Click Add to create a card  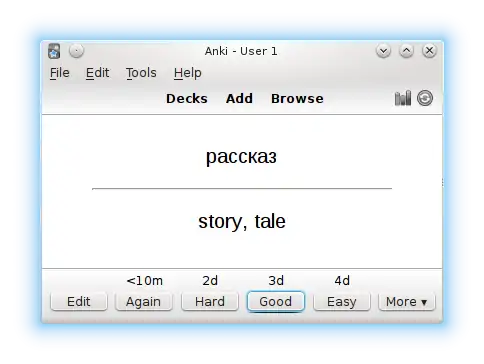[239, 99]
